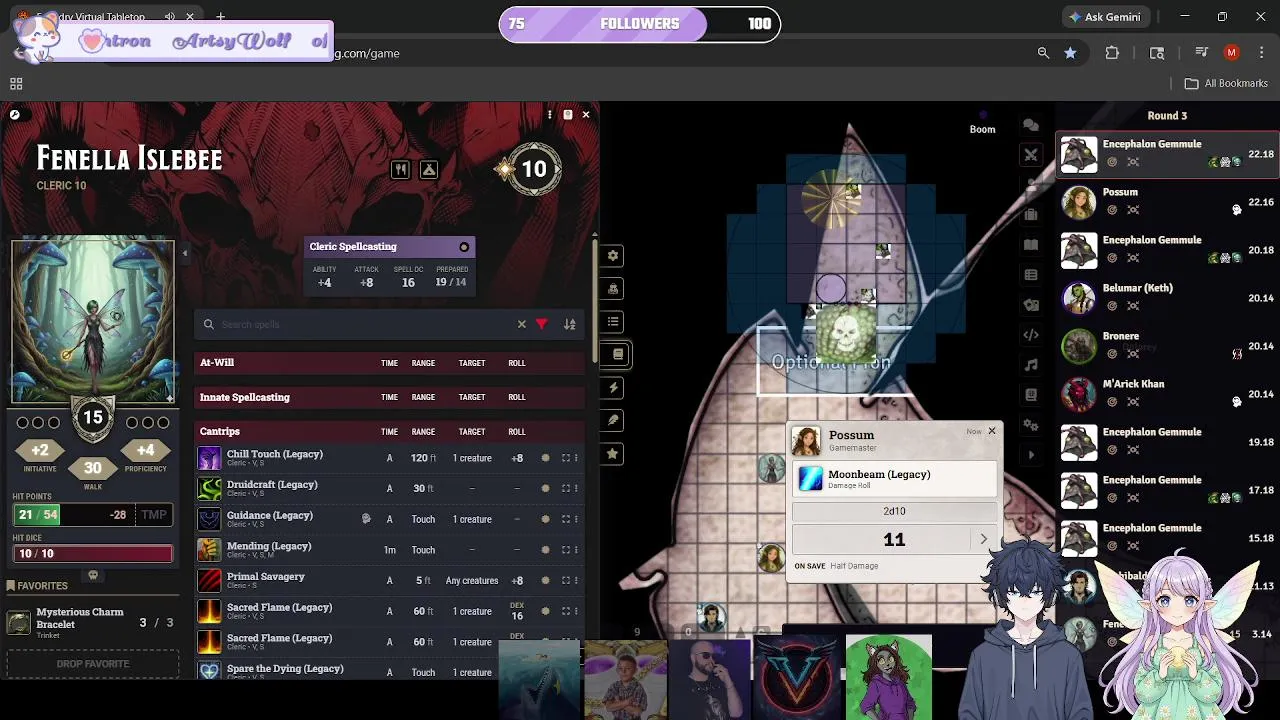Open the Foundry chat log sidebar icon
The image size is (1280, 720).
(x=1031, y=125)
